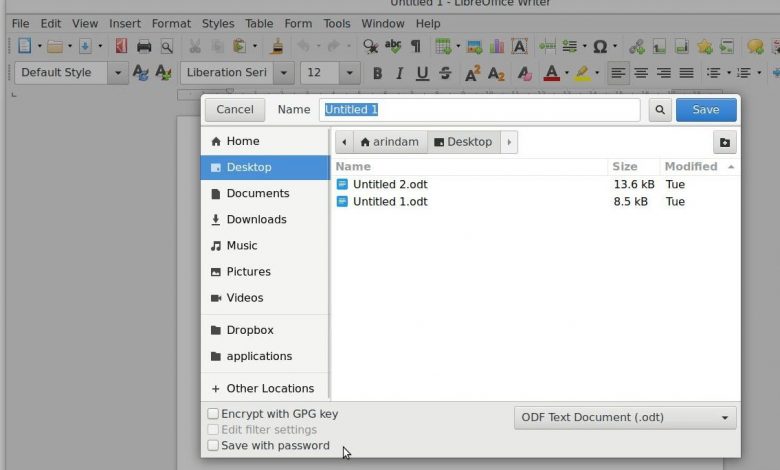Image resolution: width=780 pixels, height=470 pixels.
Task: Click search magnifier in save dialog
Action: coord(660,109)
